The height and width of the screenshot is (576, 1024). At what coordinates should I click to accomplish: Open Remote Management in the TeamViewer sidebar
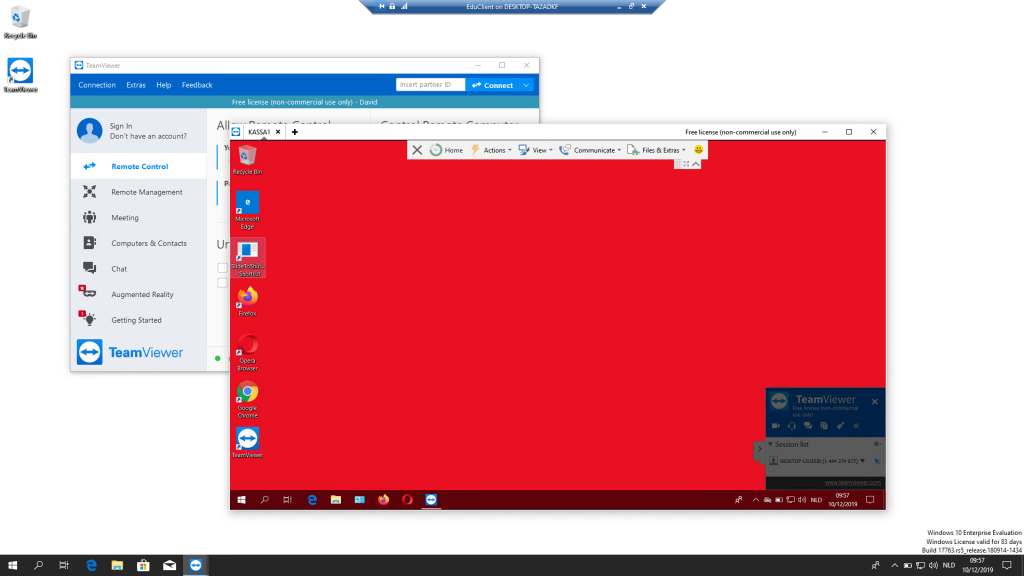pyautogui.click(x=138, y=192)
